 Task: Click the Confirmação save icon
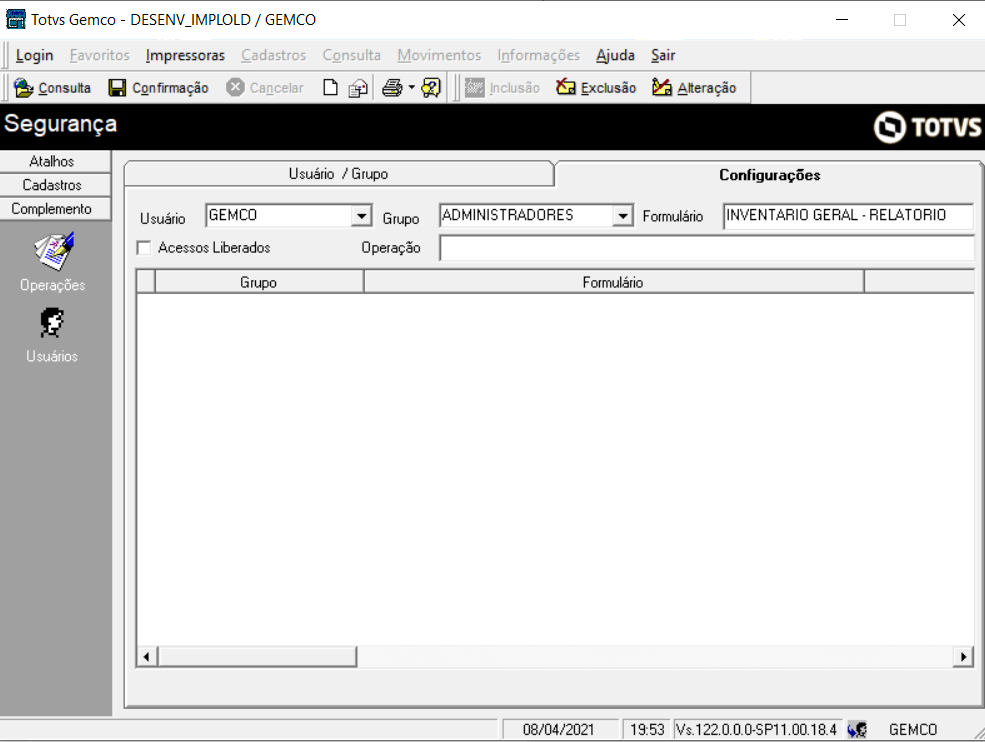(117, 87)
